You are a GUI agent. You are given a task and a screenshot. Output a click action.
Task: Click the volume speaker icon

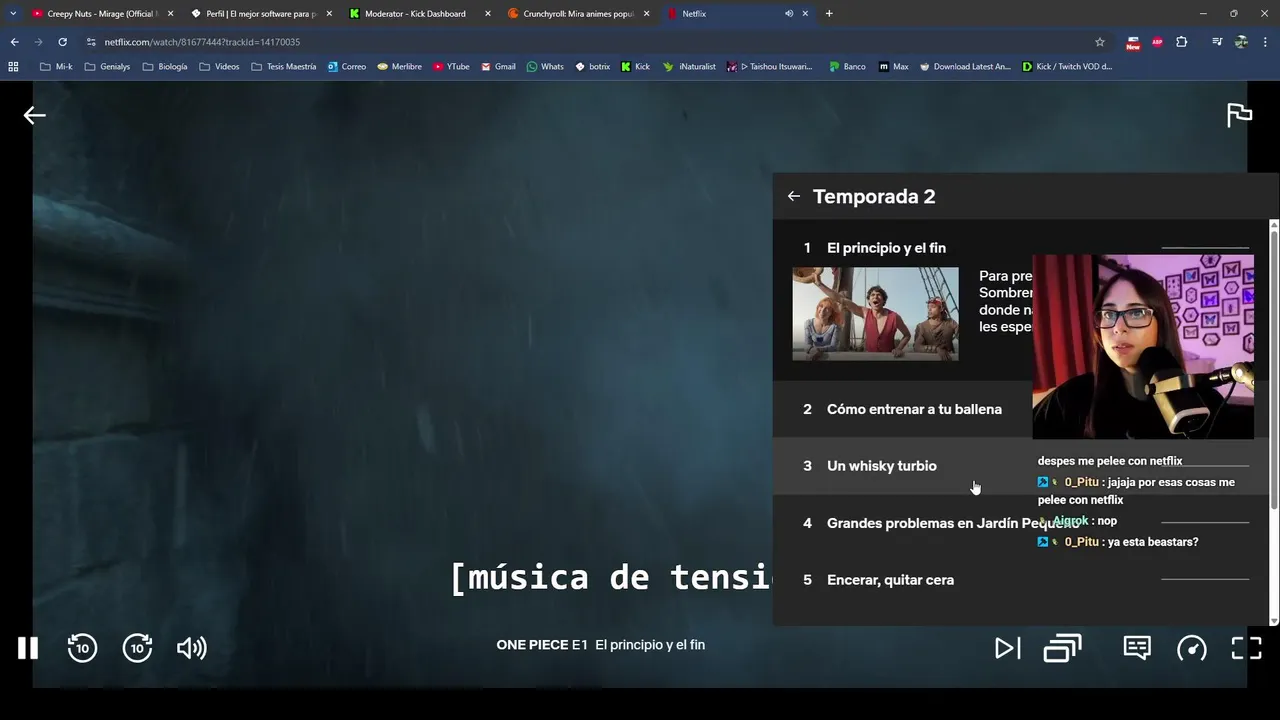(x=191, y=648)
